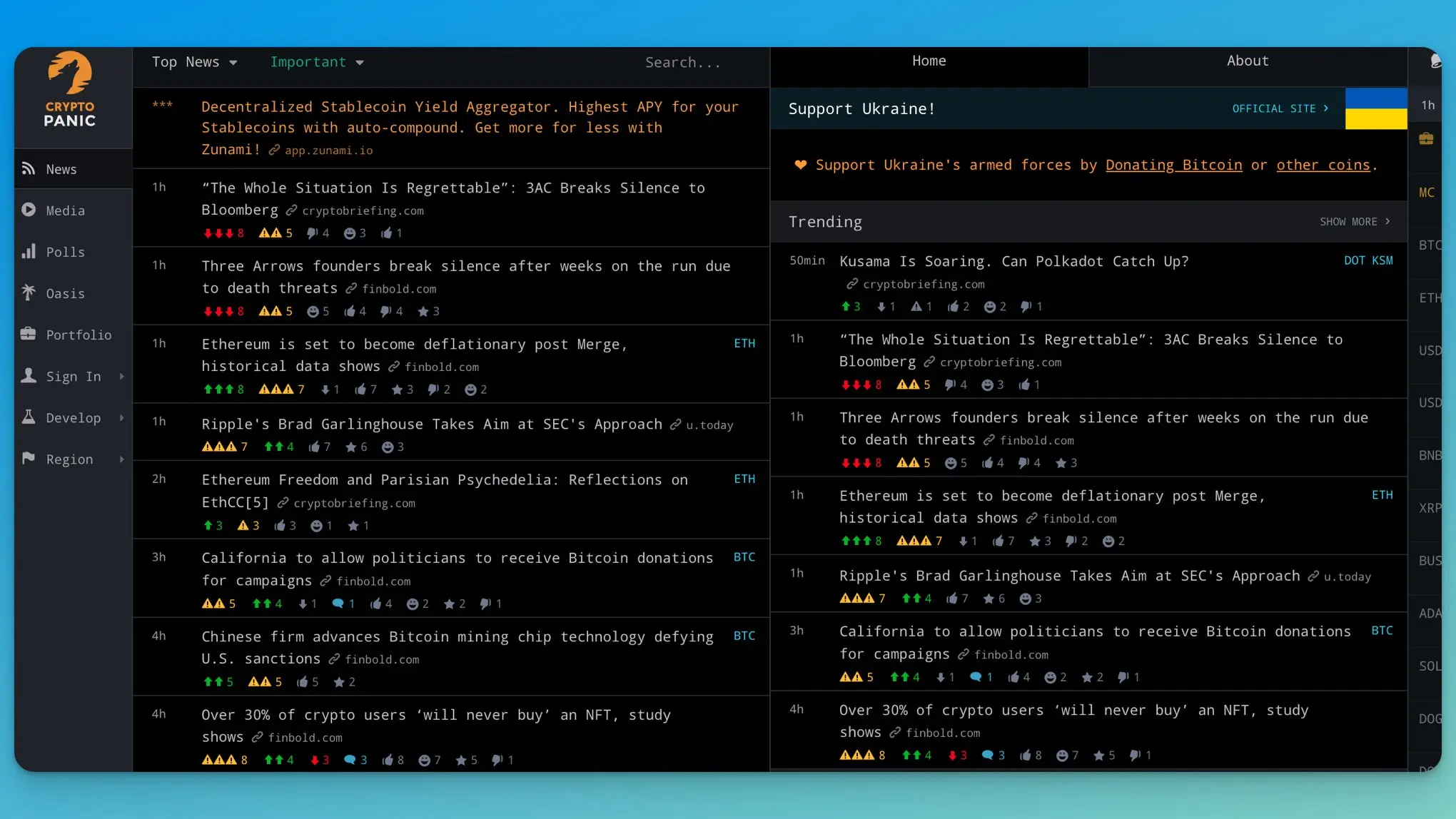Viewport: 1456px width, 819px height.
Task: Select the Polls menu label in sidebar
Action: (x=66, y=252)
